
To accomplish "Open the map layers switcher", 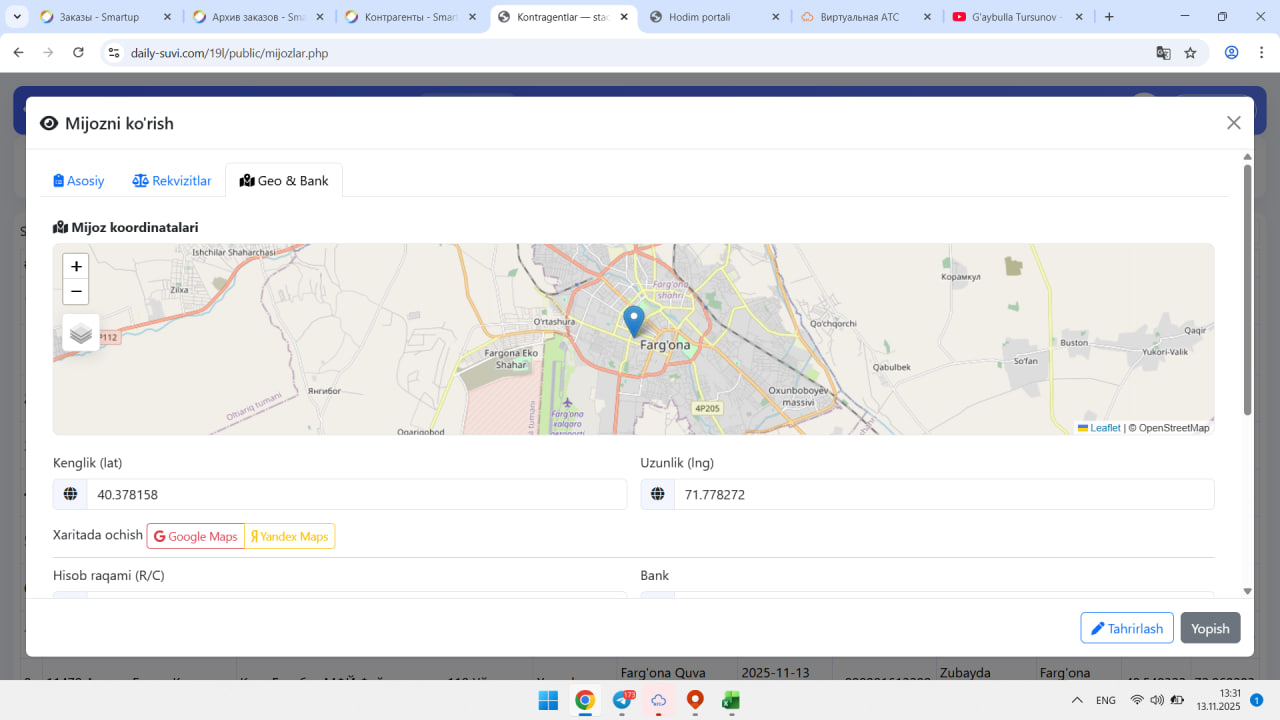I will (81, 333).
